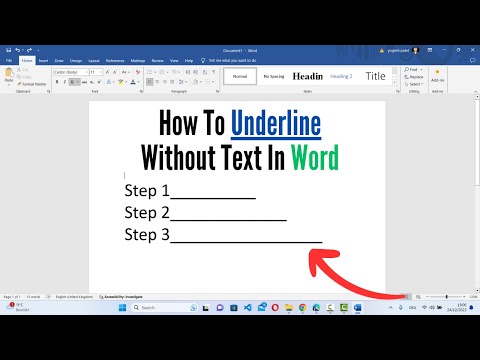Switch to the Draw tab
This screenshot has width=480, height=360.
click(x=59, y=61)
